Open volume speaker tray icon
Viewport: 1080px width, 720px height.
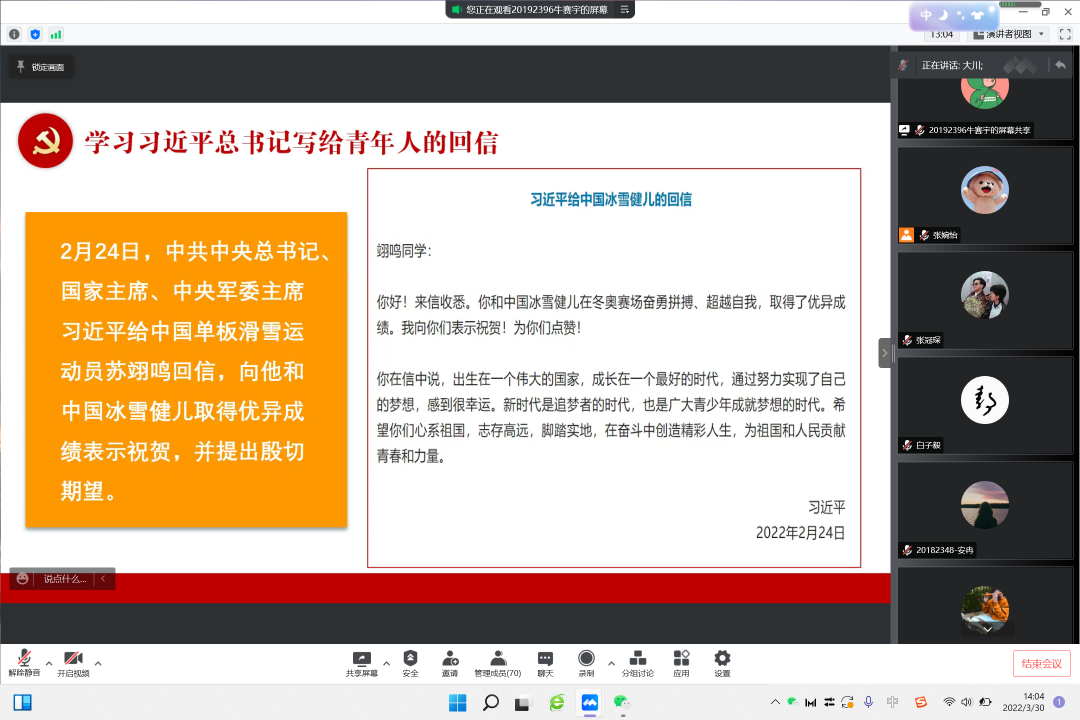(x=966, y=702)
